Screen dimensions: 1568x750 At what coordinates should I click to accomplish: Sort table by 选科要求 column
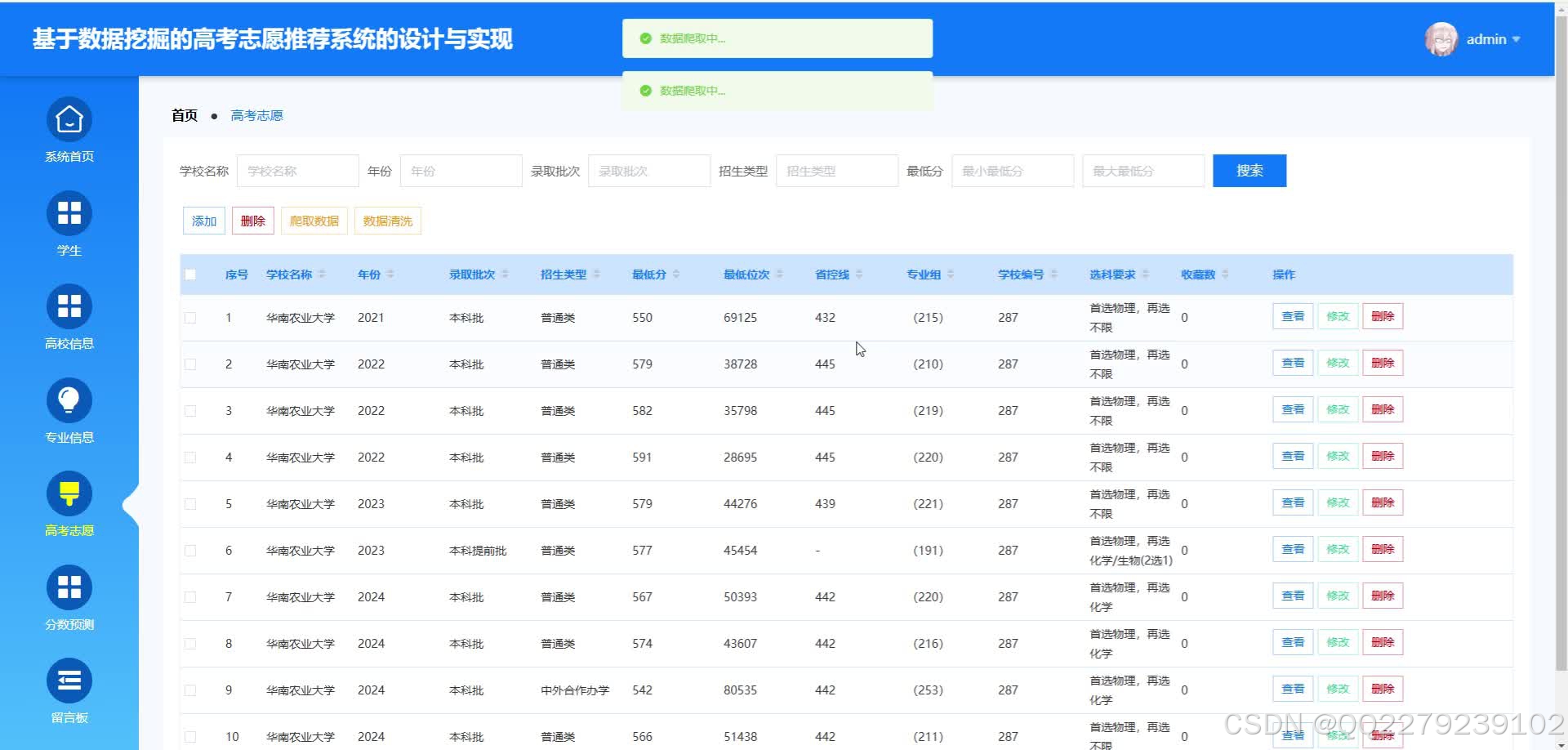pos(1145,275)
